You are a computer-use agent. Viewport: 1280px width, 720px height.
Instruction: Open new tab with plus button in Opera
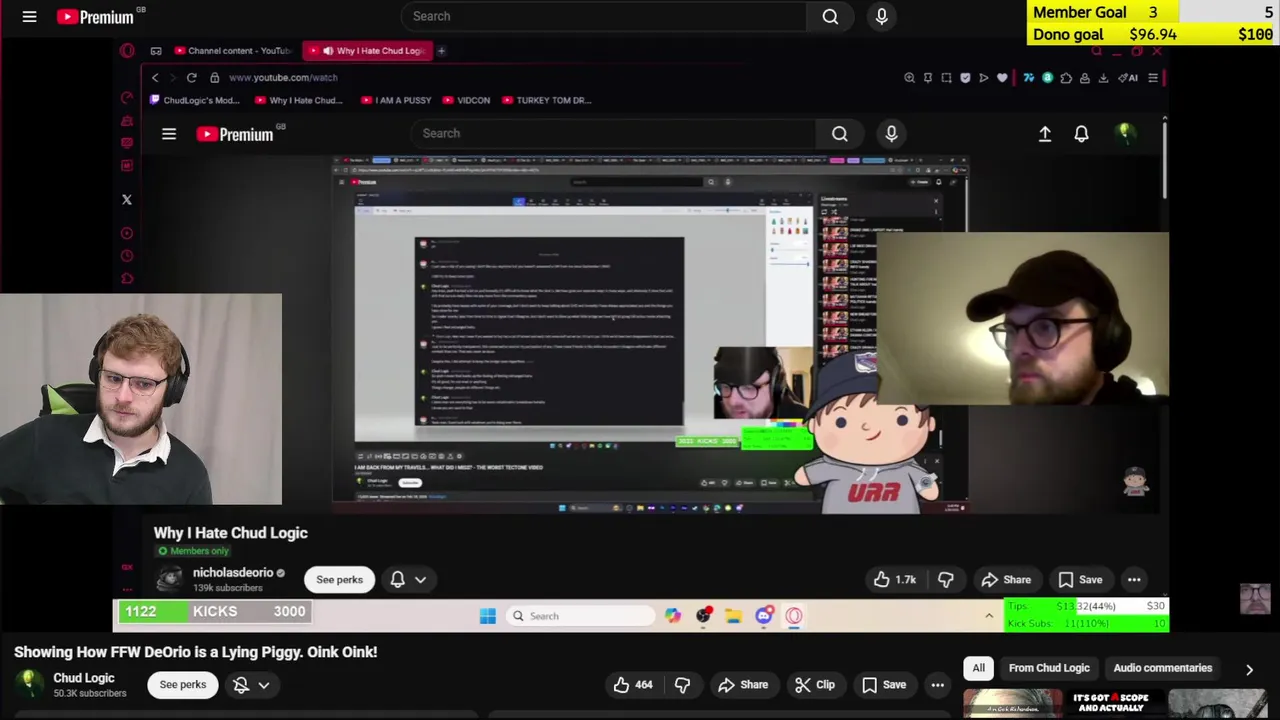coord(441,50)
